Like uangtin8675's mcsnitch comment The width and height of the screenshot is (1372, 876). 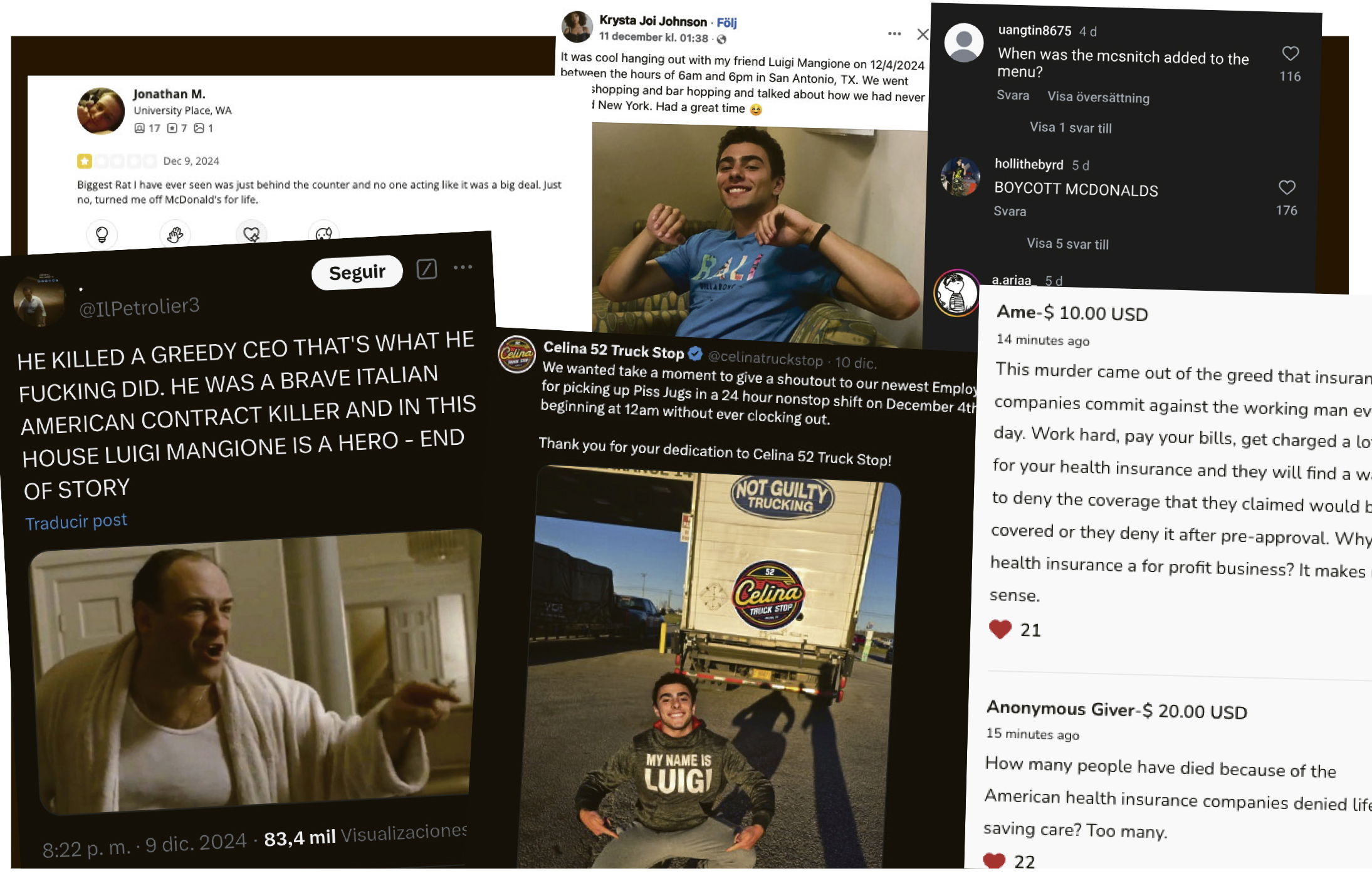(1290, 54)
